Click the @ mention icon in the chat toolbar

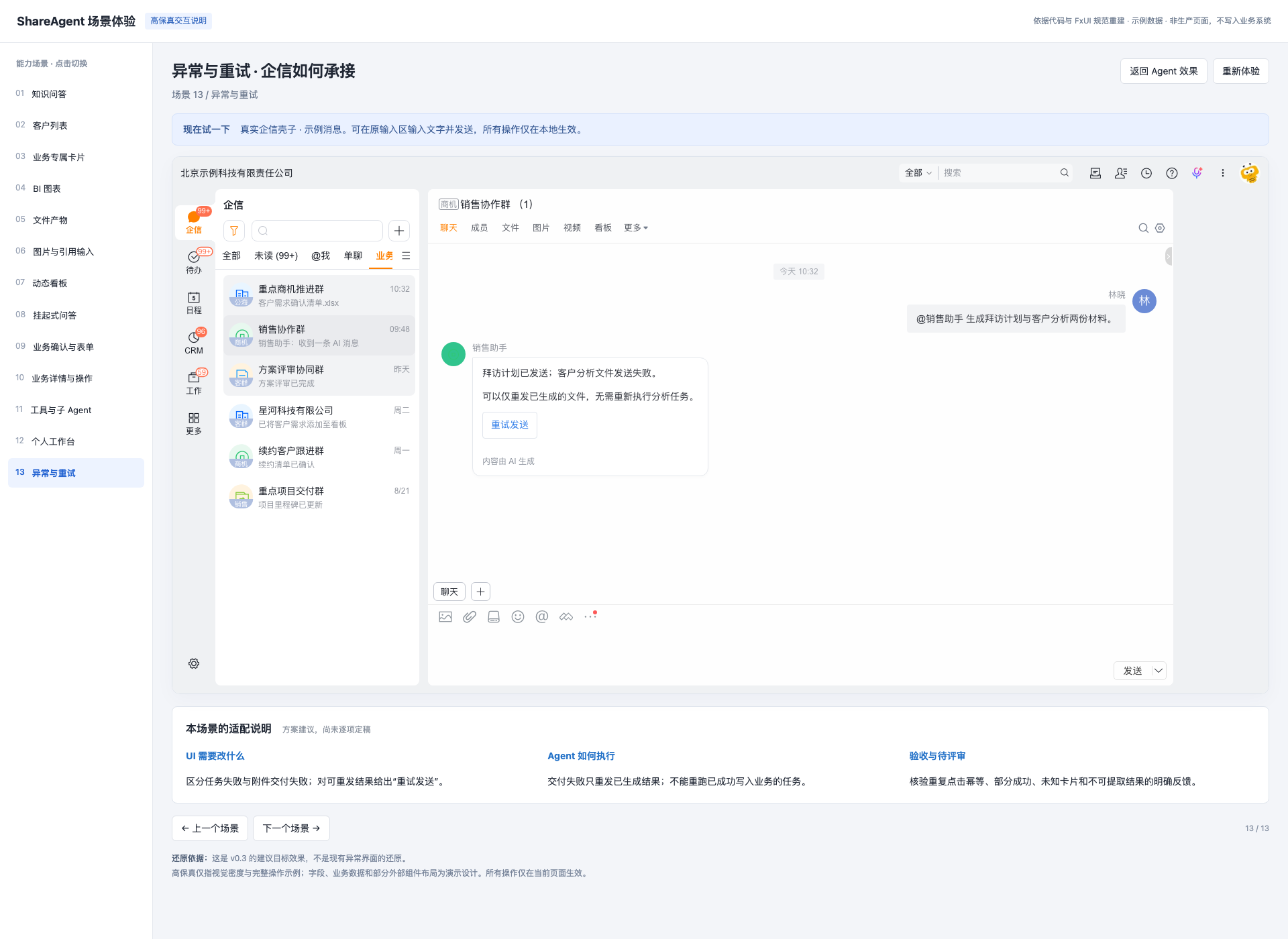click(542, 616)
